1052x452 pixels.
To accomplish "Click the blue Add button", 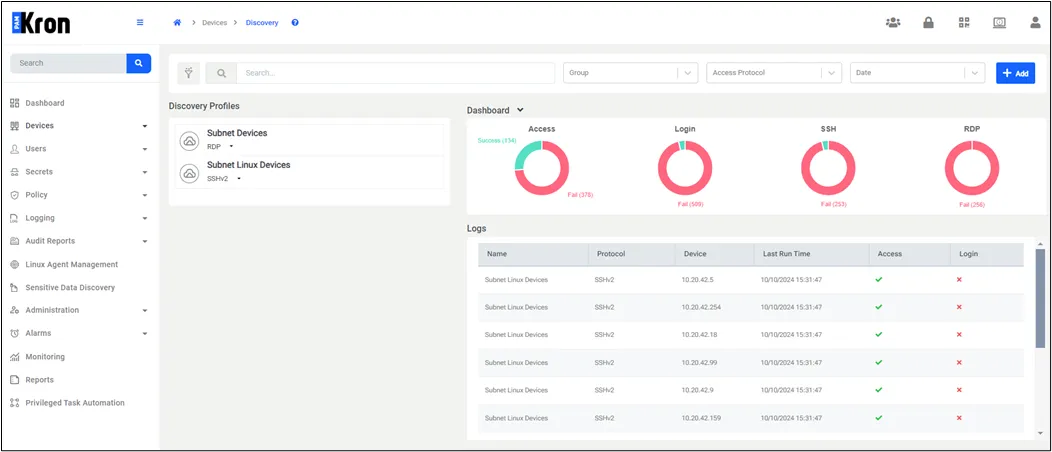I will coord(1015,73).
